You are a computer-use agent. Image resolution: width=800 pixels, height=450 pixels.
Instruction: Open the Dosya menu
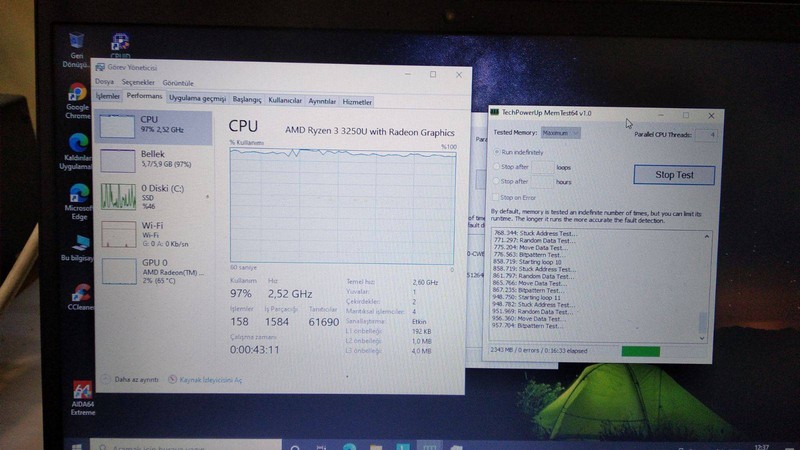tap(104, 82)
